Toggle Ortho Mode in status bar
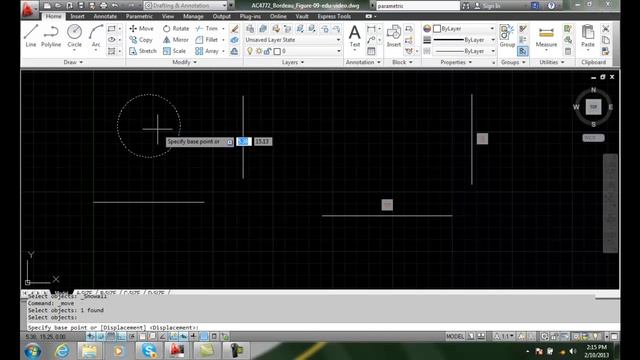The height and width of the screenshot is (360, 640). [121, 337]
